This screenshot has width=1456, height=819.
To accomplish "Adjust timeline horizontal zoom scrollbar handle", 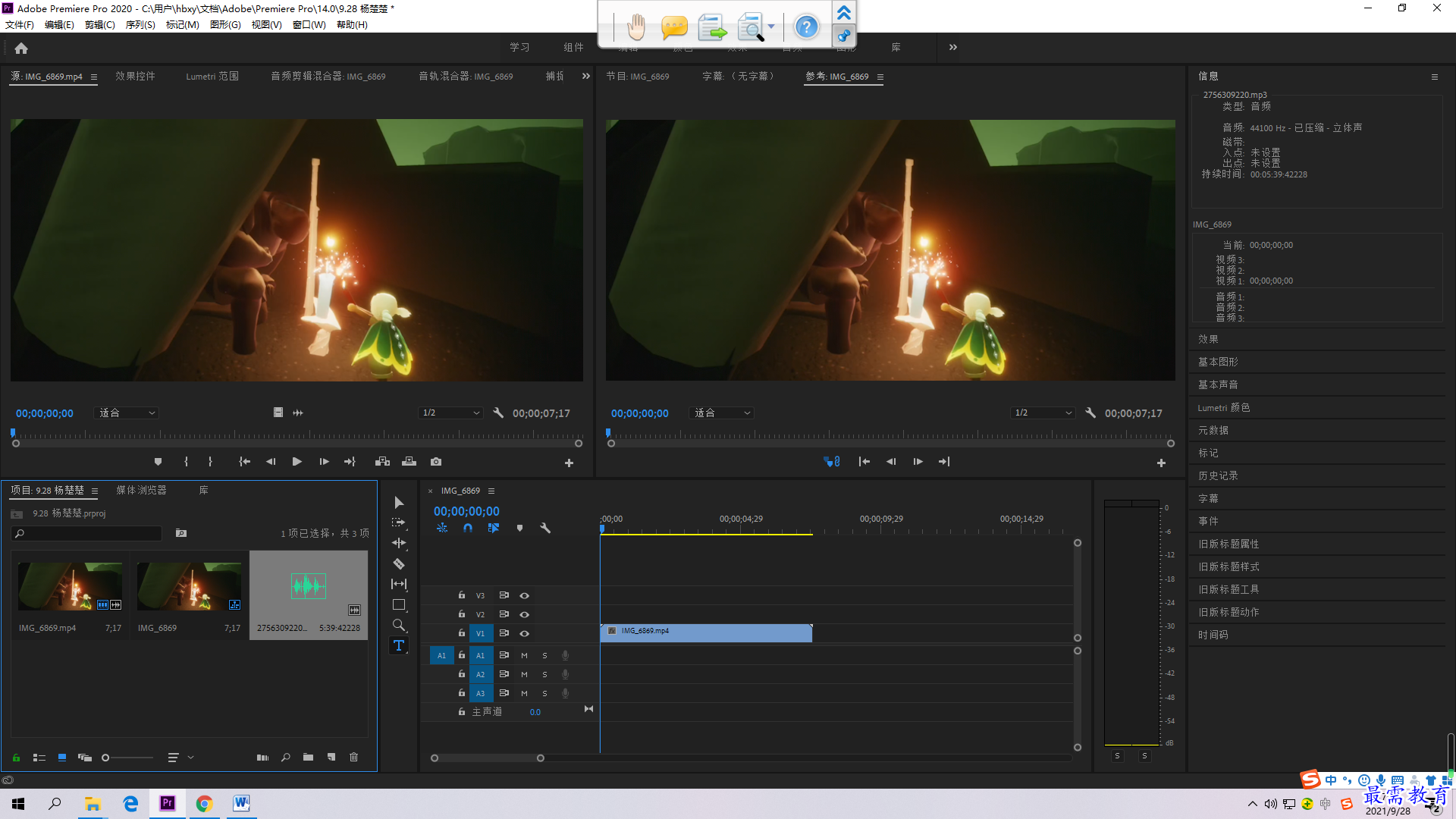I will pyautogui.click(x=541, y=758).
